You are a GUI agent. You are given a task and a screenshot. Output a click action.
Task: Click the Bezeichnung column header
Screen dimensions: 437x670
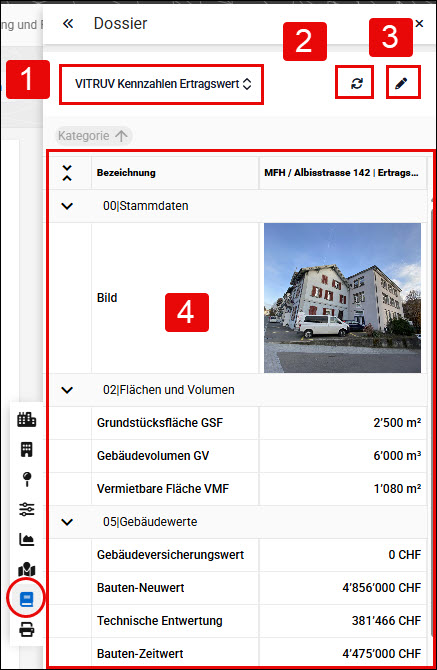[x=126, y=173]
